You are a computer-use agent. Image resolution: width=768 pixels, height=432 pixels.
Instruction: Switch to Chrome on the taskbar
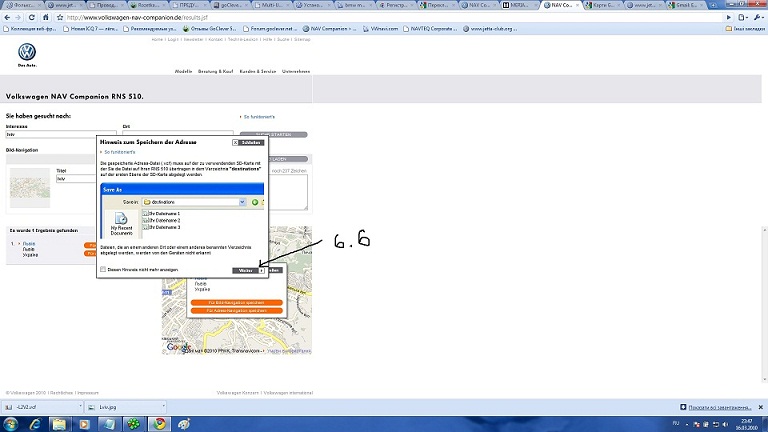point(159,424)
